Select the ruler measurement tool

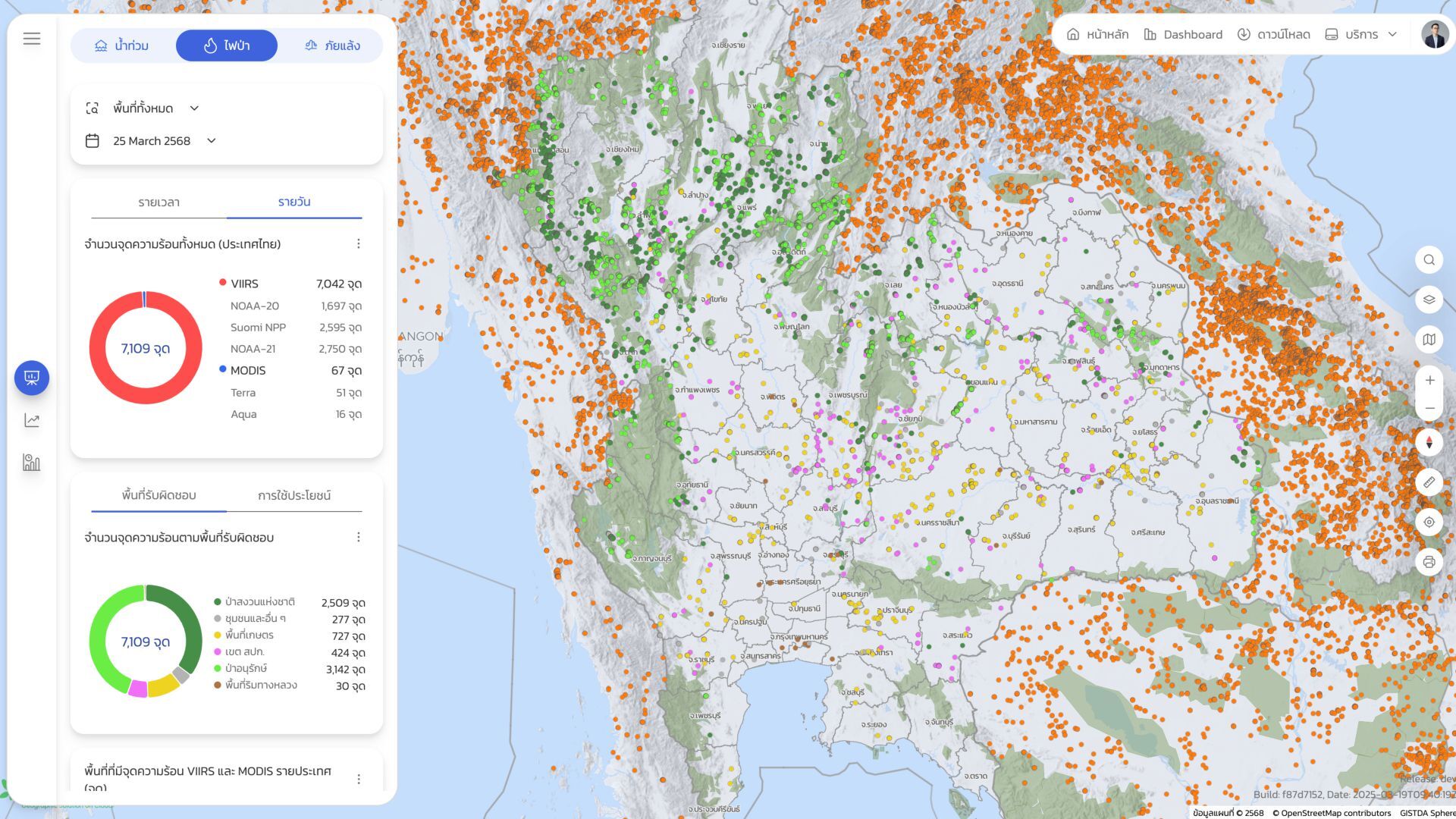tap(1429, 482)
